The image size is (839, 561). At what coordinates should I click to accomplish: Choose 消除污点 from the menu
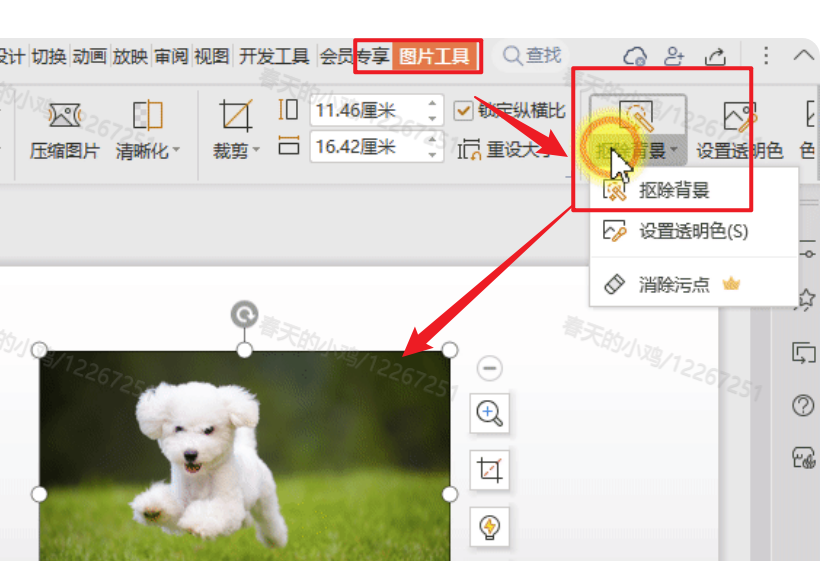coord(694,284)
